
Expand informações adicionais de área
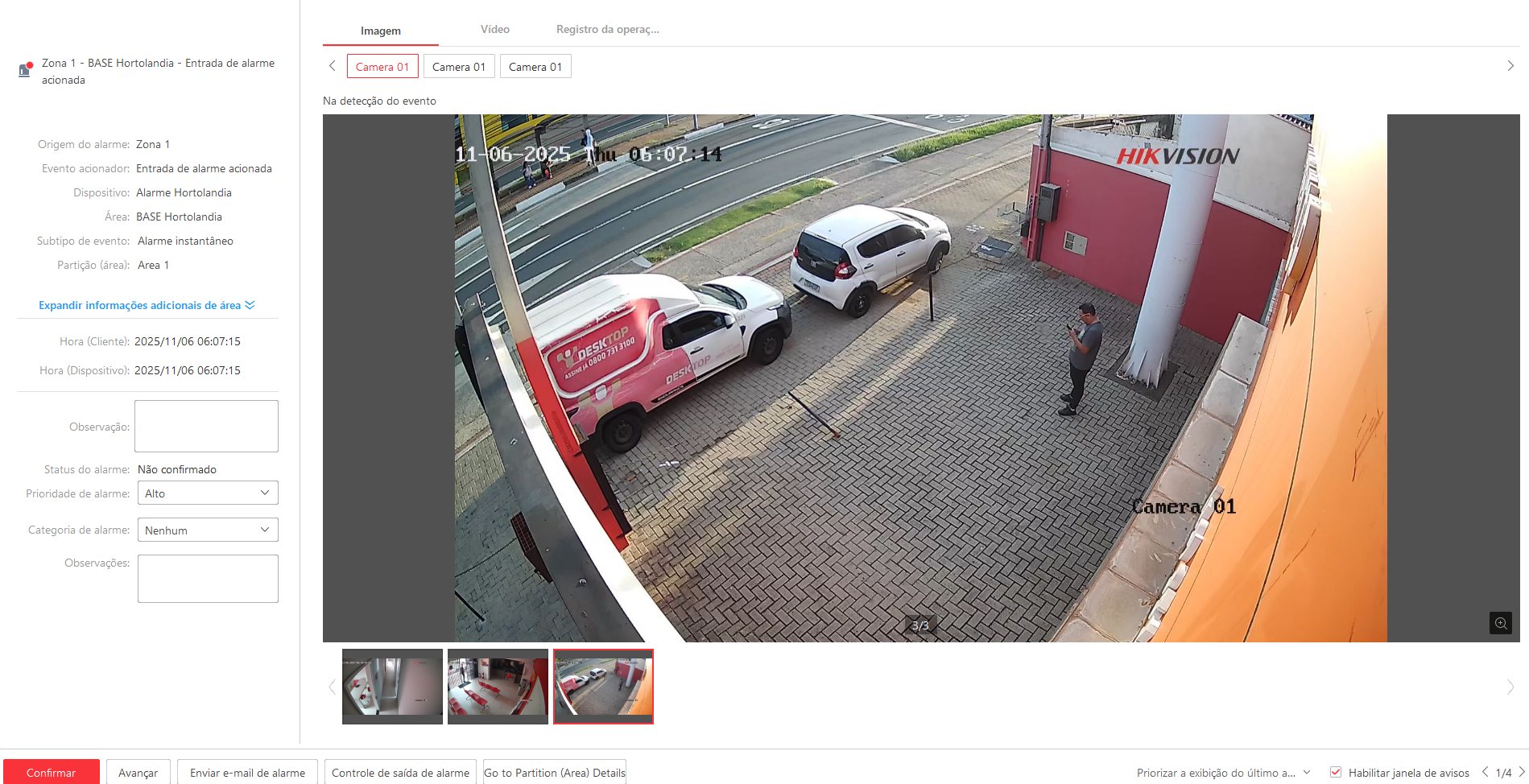(x=147, y=305)
